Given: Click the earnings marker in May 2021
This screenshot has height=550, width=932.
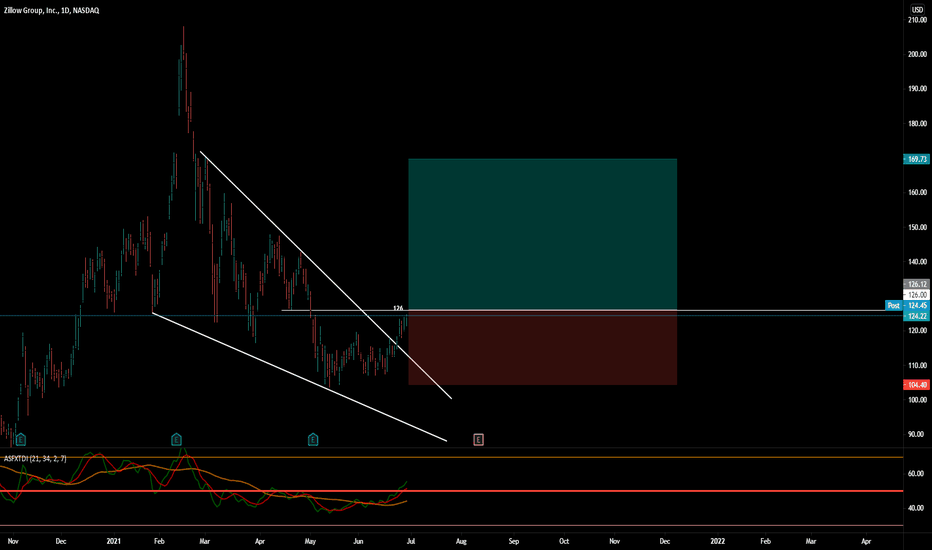Looking at the screenshot, I should click(x=313, y=440).
